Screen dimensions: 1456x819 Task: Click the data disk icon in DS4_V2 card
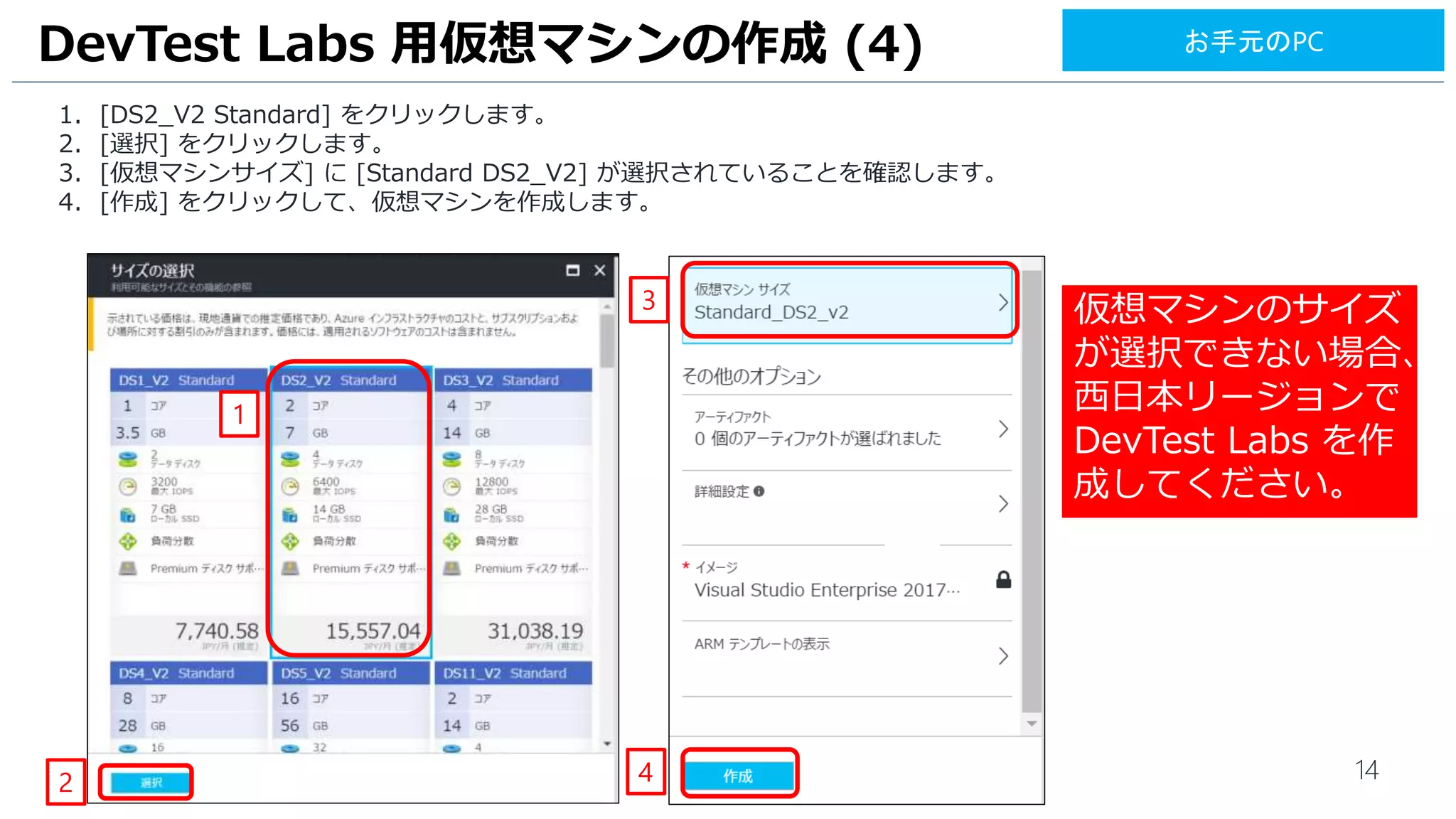(128, 748)
